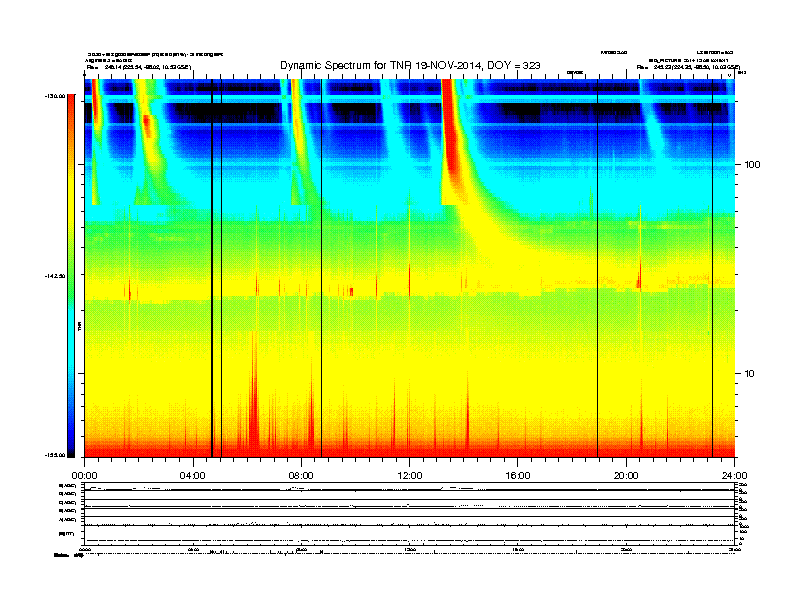Click the 100 frequency axis label
This screenshot has height=612, width=792.
pos(753,165)
